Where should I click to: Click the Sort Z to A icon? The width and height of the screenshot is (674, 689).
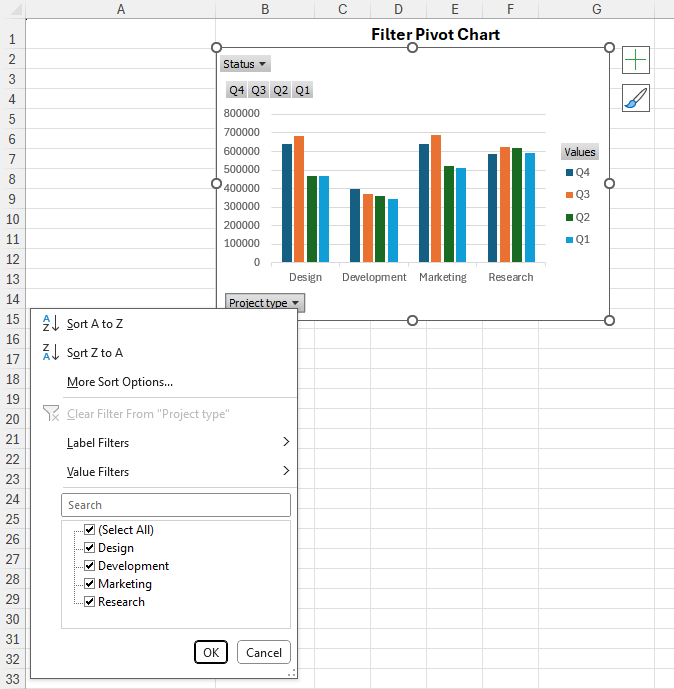click(51, 352)
